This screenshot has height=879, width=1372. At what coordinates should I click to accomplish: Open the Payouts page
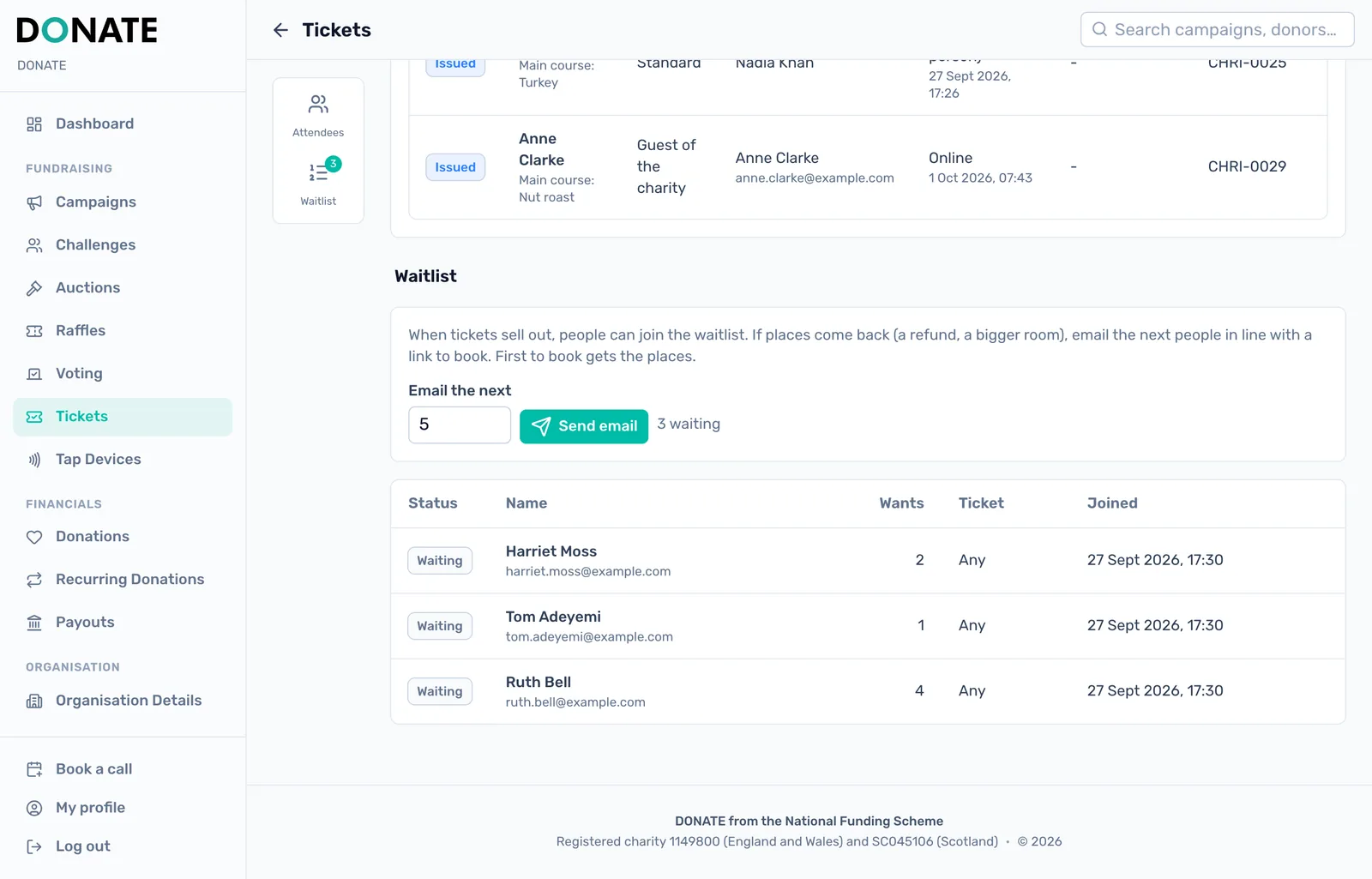tap(123, 623)
